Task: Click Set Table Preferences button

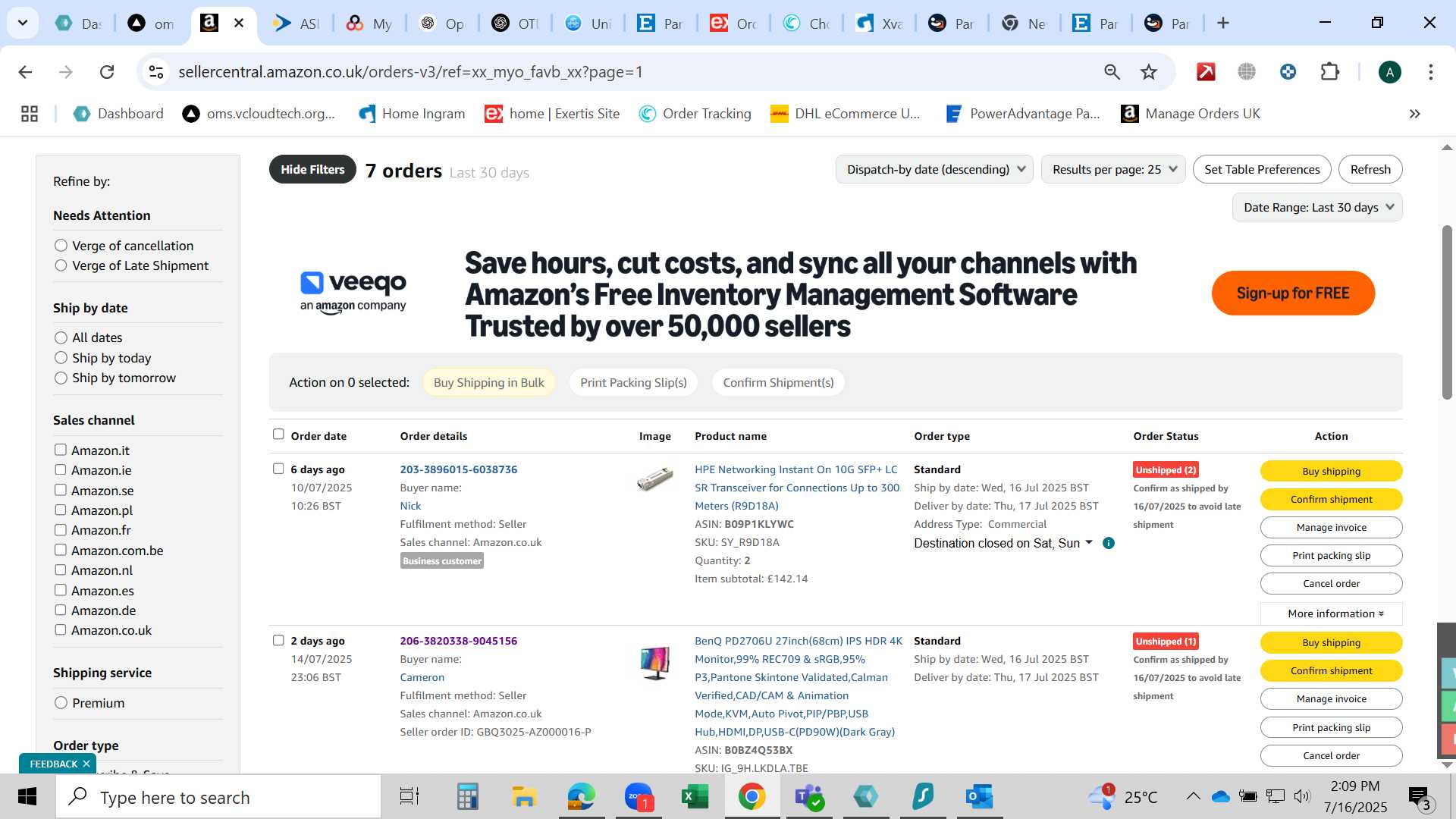Action: click(x=1262, y=169)
